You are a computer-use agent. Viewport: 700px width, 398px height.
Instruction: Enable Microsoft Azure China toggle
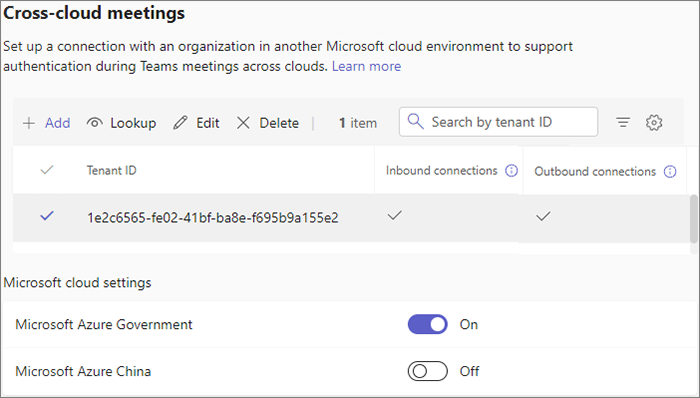pos(427,371)
